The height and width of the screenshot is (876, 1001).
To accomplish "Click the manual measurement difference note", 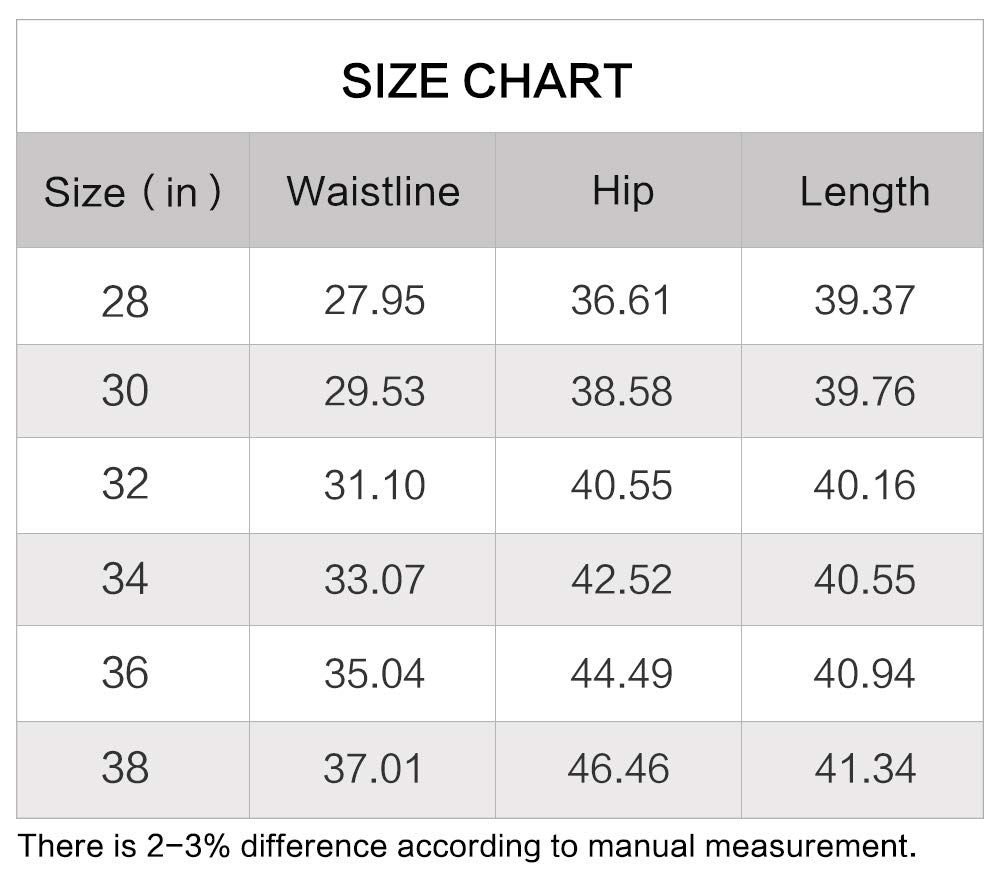I will tap(467, 847).
